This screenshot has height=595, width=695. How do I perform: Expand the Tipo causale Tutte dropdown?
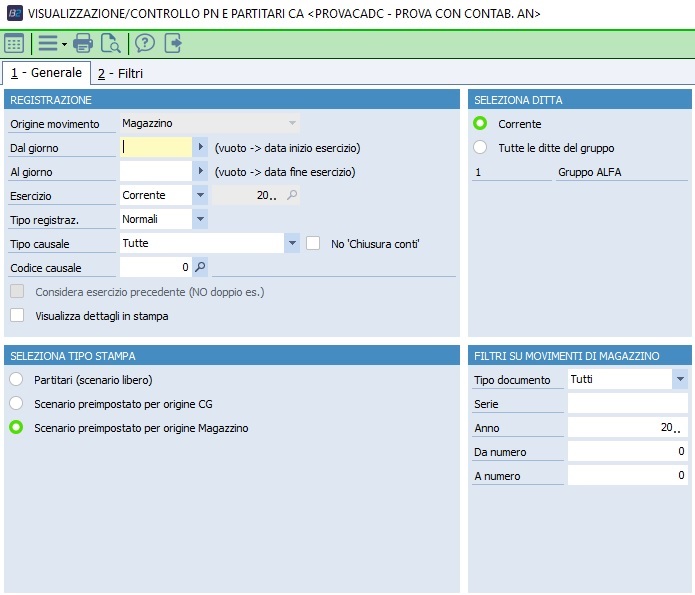point(292,243)
